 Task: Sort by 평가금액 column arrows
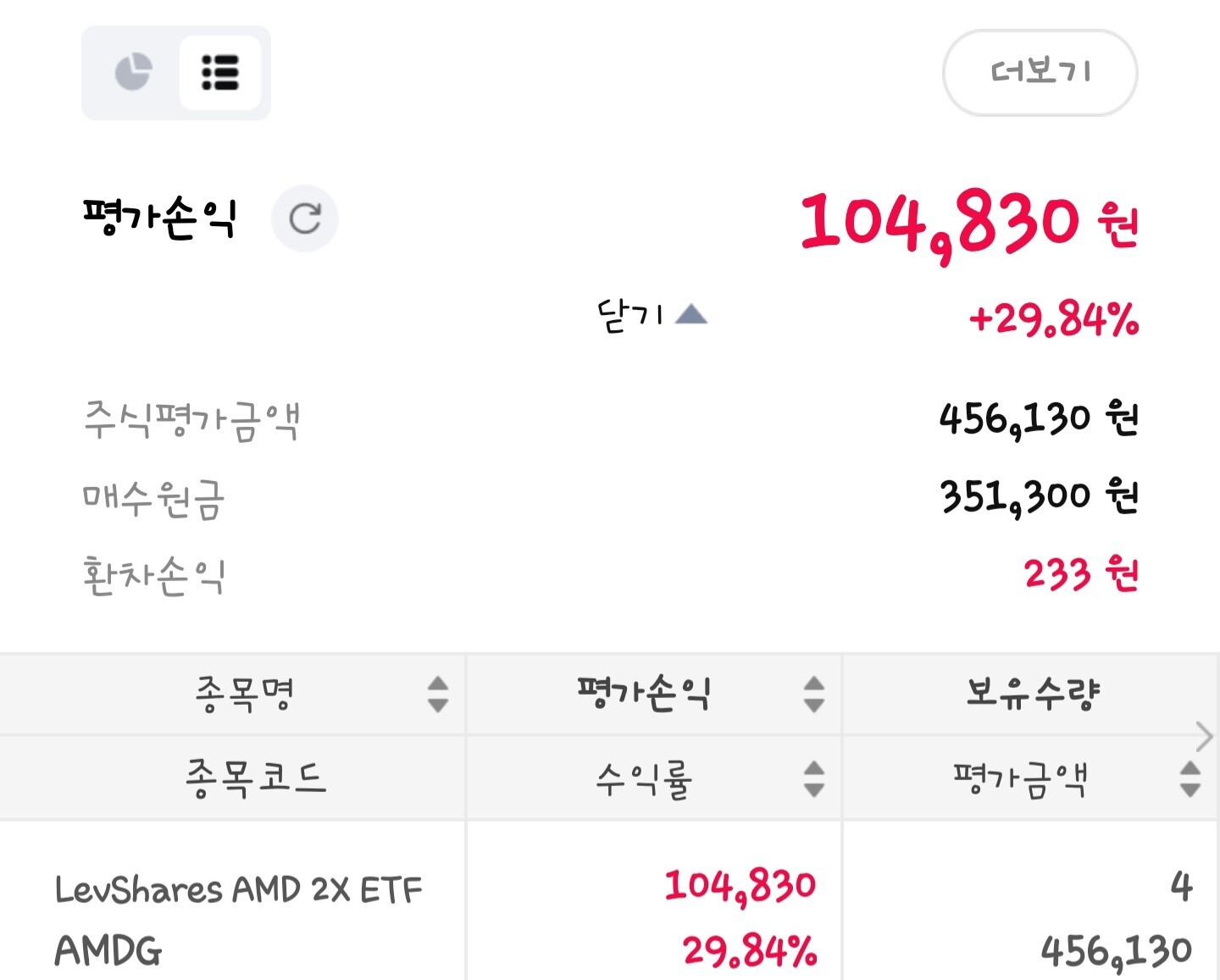1190,778
